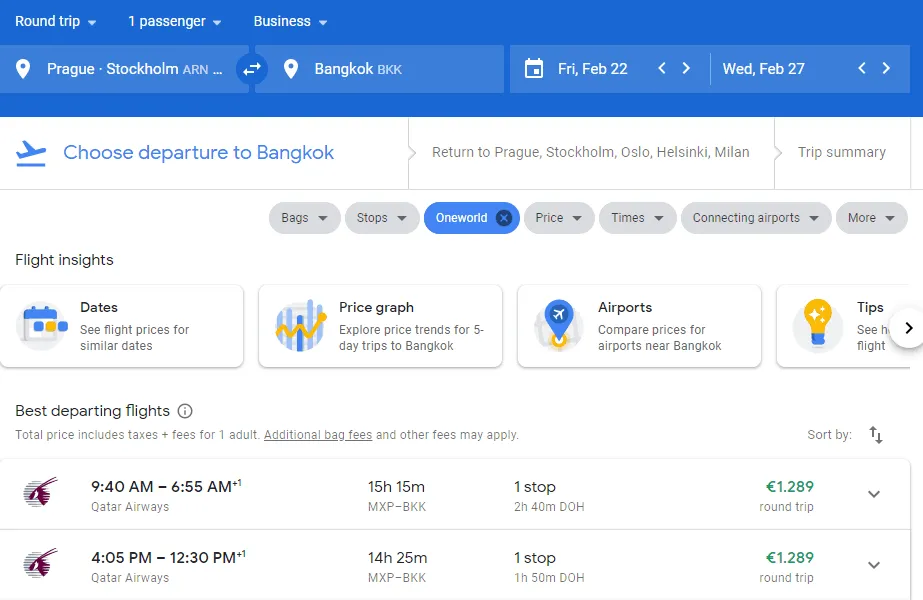Open the Stops filter

click(x=382, y=218)
